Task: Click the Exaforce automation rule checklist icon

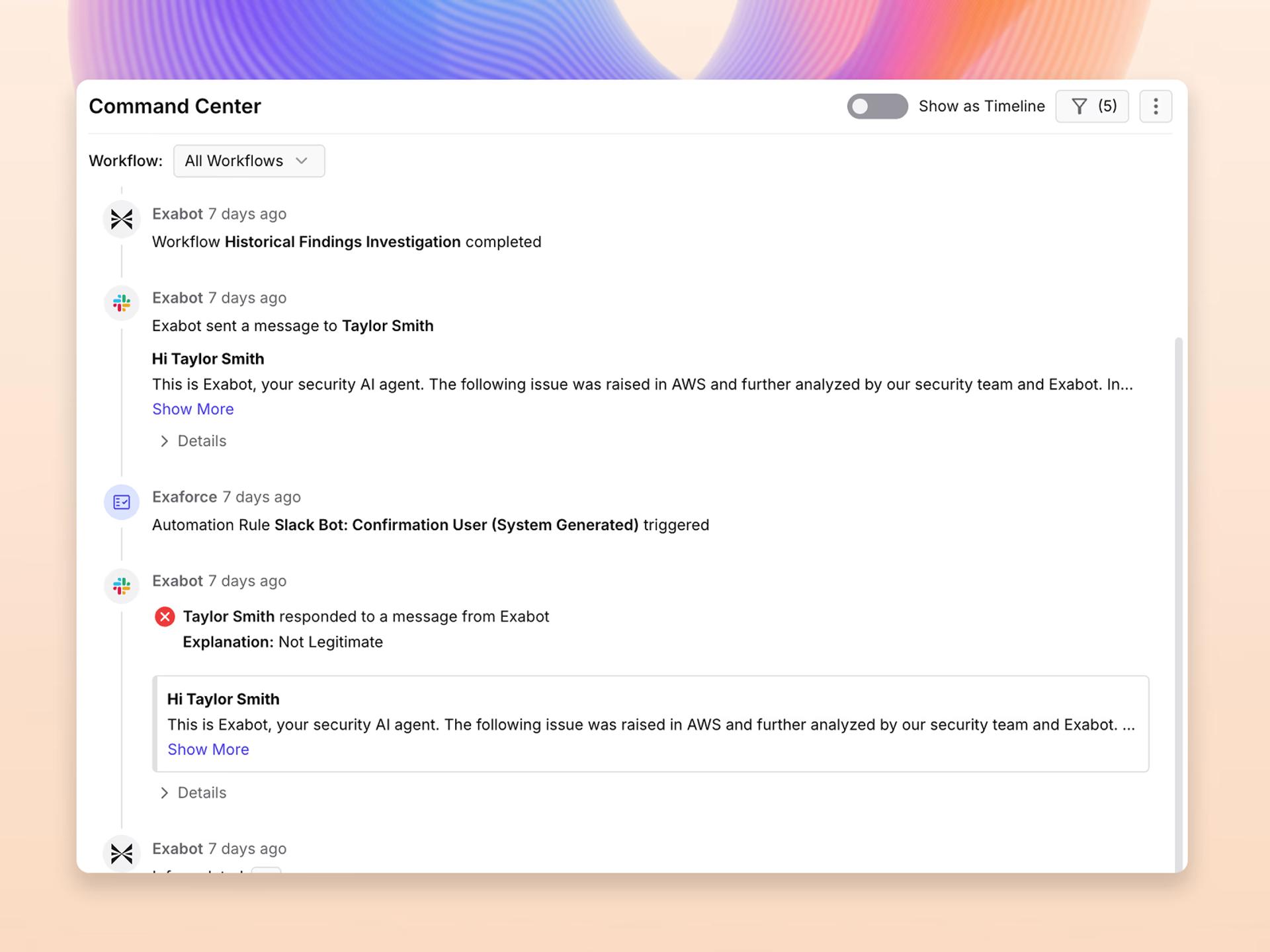Action: coord(122,502)
